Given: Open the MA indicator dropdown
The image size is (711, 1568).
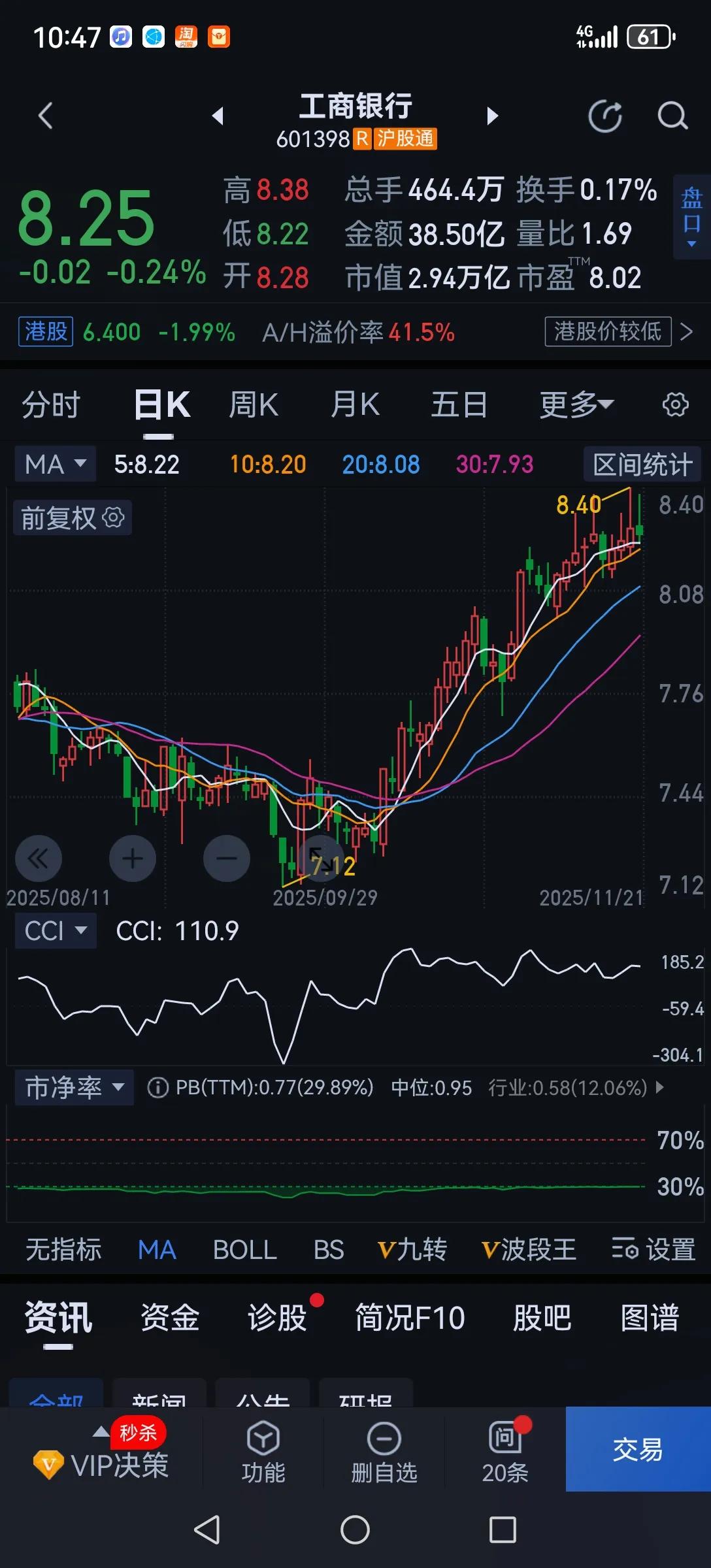Looking at the screenshot, I should pyautogui.click(x=56, y=465).
